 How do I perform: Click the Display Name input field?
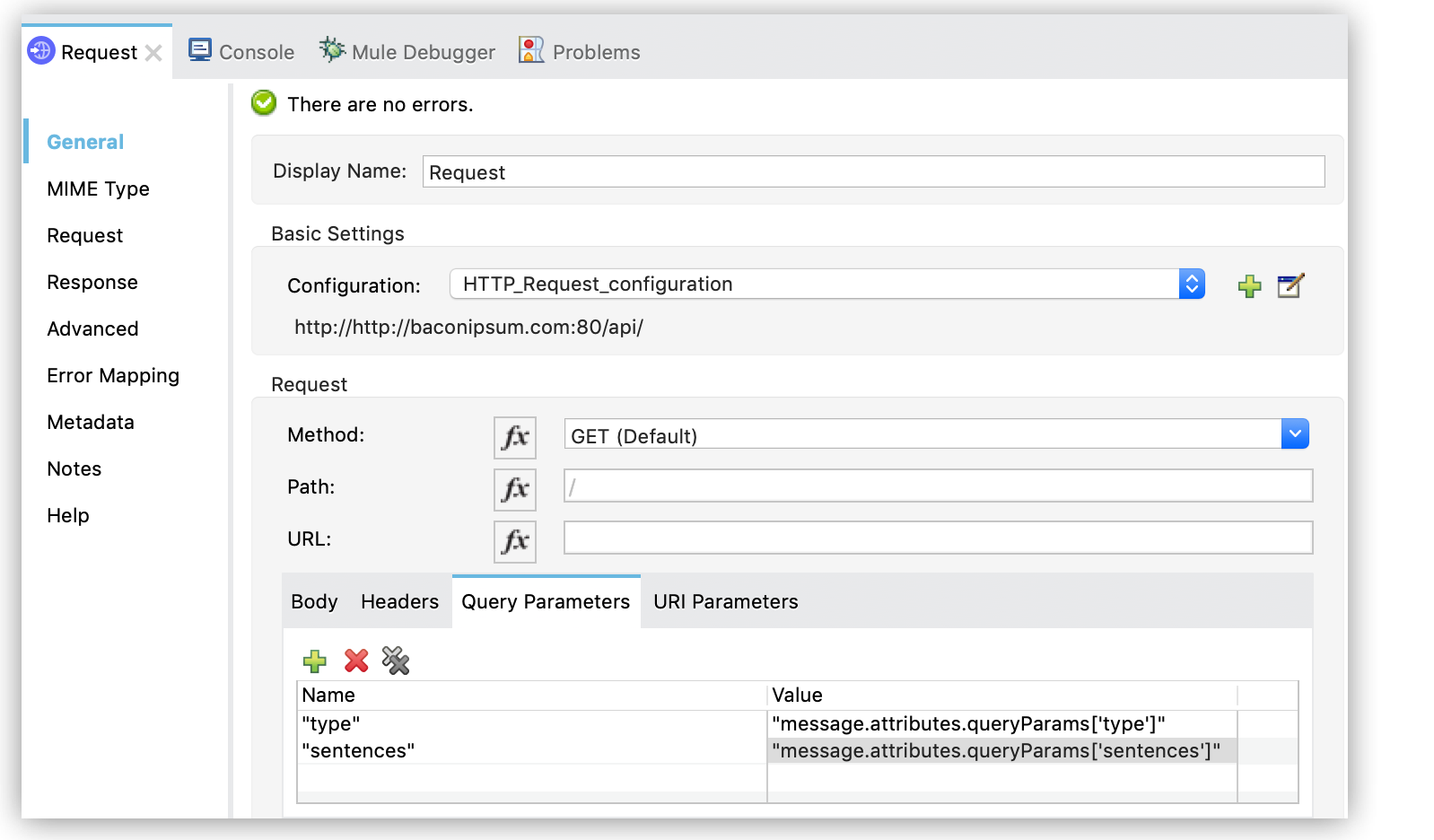pyautogui.click(x=872, y=172)
